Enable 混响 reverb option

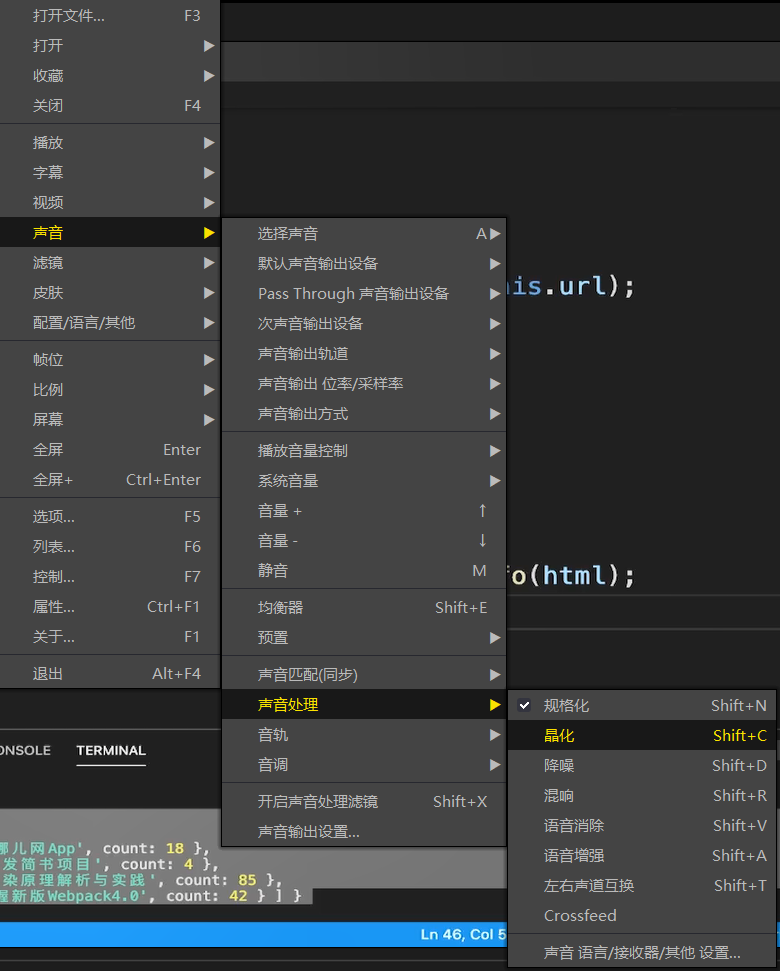tap(641, 795)
